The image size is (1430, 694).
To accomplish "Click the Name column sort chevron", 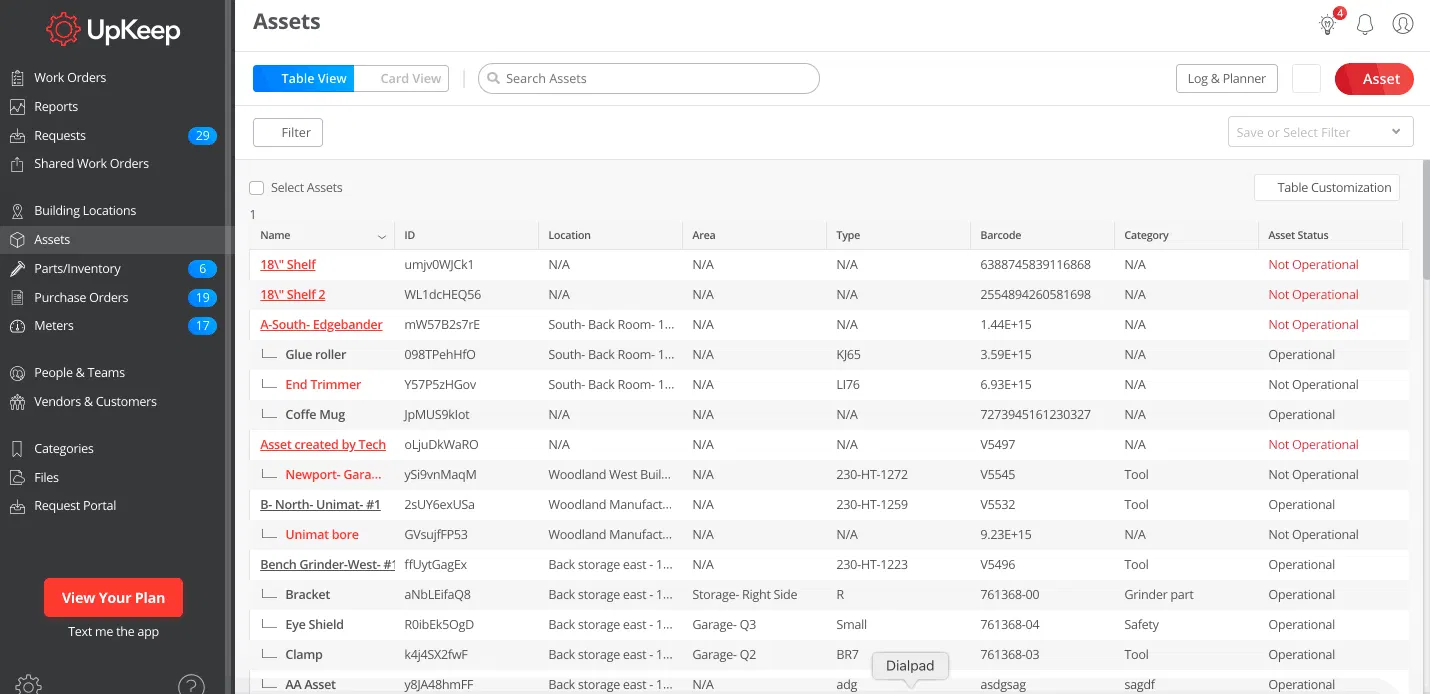I will point(381,237).
